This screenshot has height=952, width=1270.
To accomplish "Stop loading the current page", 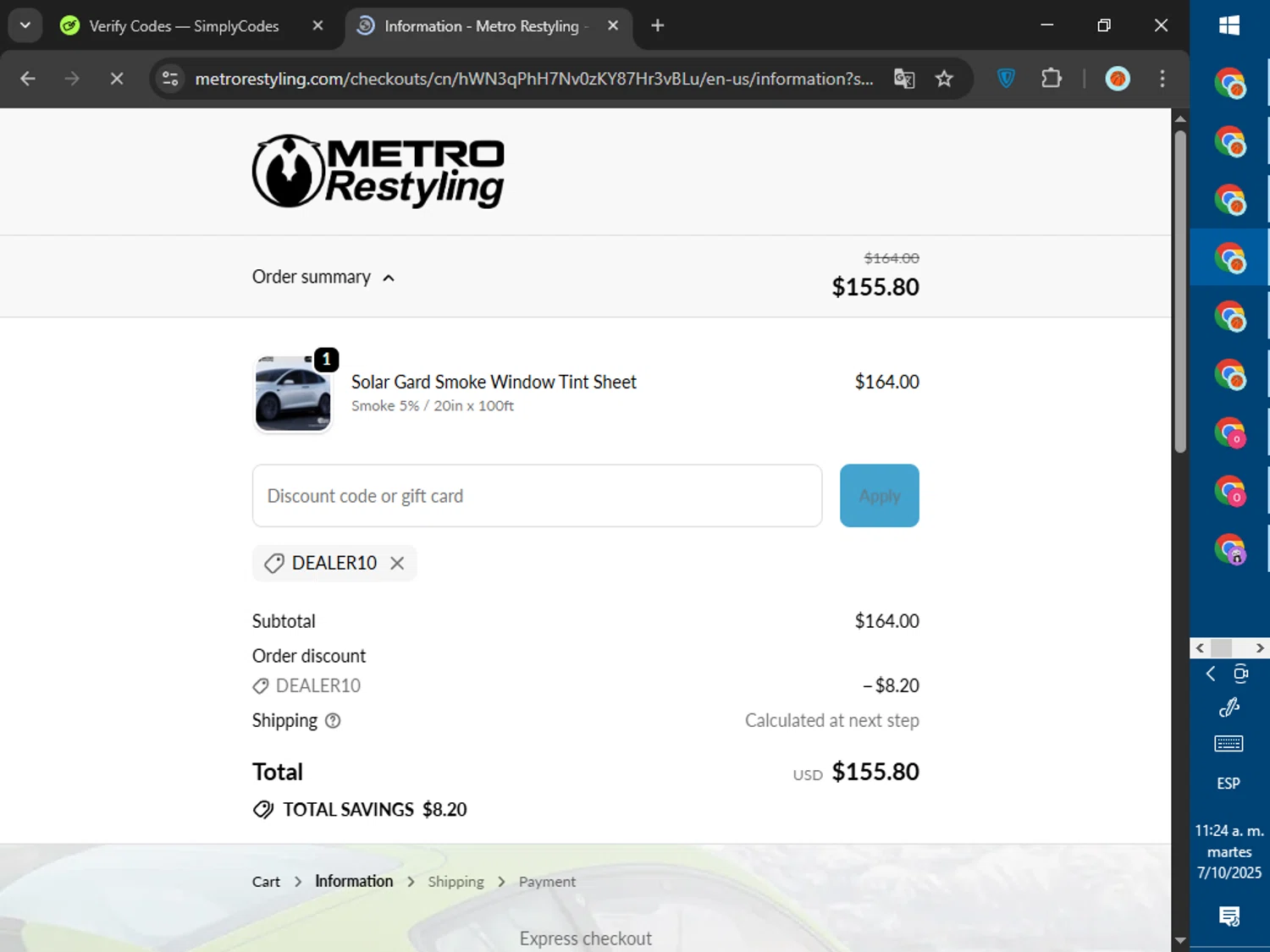I will click(x=117, y=79).
